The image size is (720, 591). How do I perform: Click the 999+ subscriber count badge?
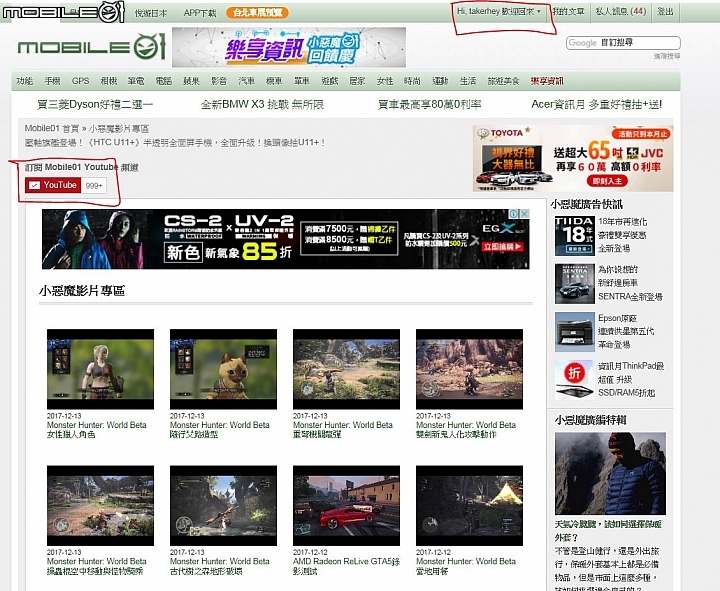pyautogui.click(x=94, y=186)
